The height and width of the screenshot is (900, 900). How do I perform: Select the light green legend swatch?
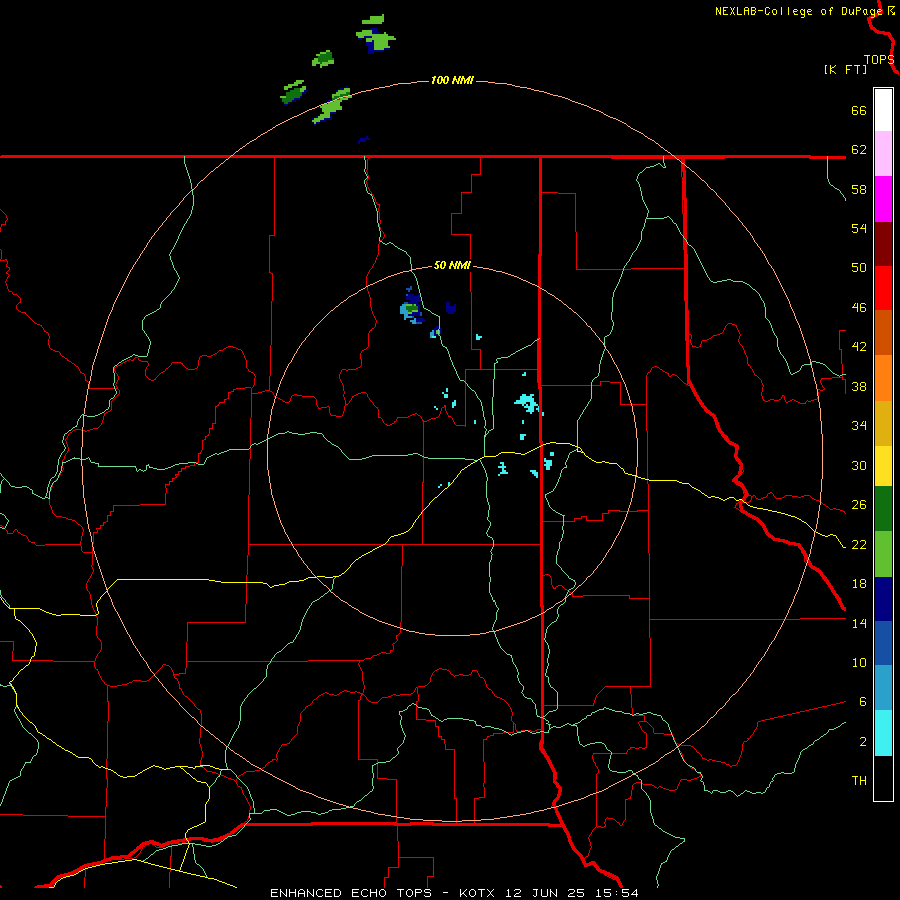pyautogui.click(x=883, y=554)
